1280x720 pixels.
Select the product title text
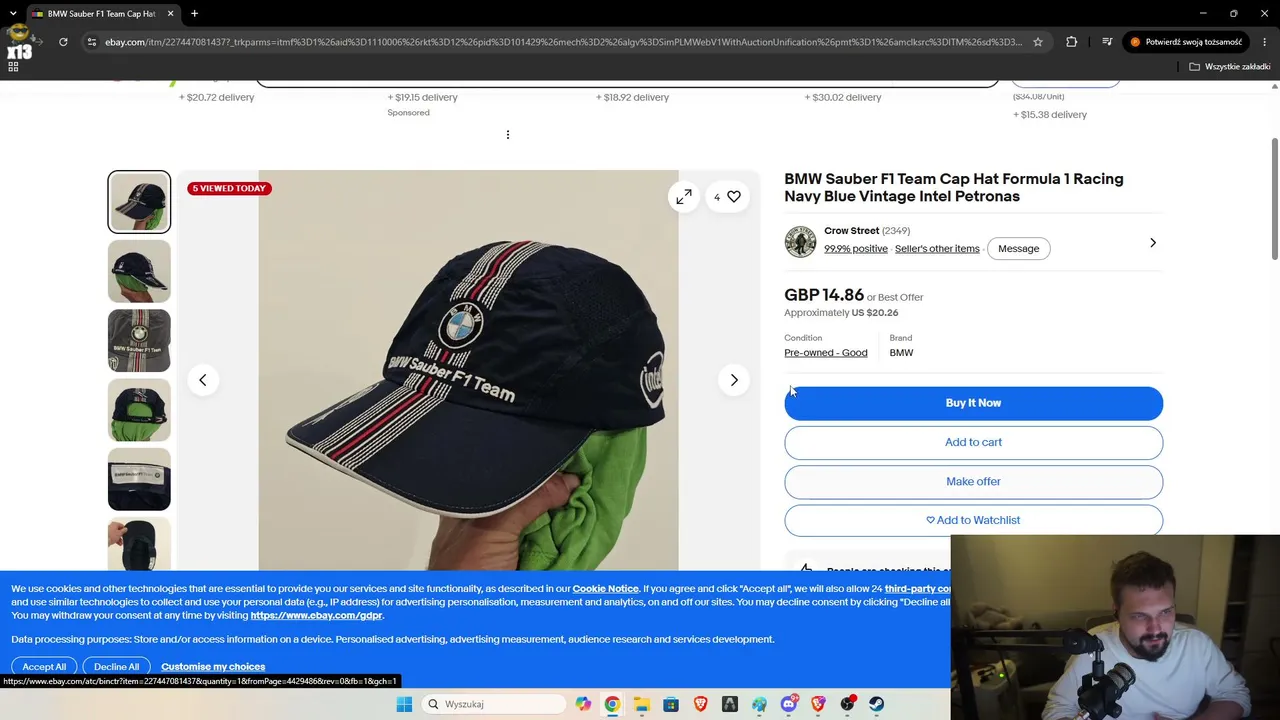[x=954, y=188]
